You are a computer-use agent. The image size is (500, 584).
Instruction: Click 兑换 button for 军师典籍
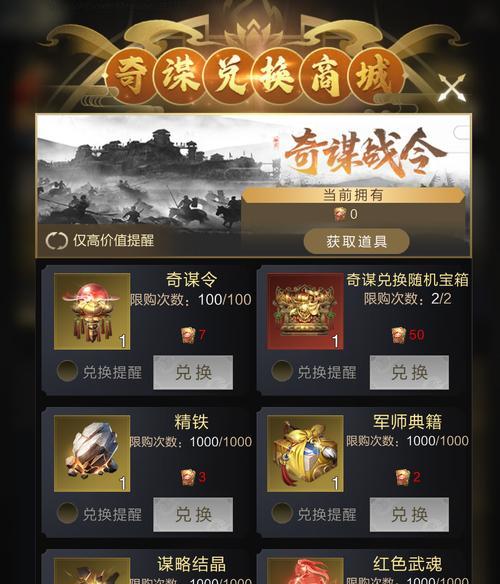tap(409, 515)
